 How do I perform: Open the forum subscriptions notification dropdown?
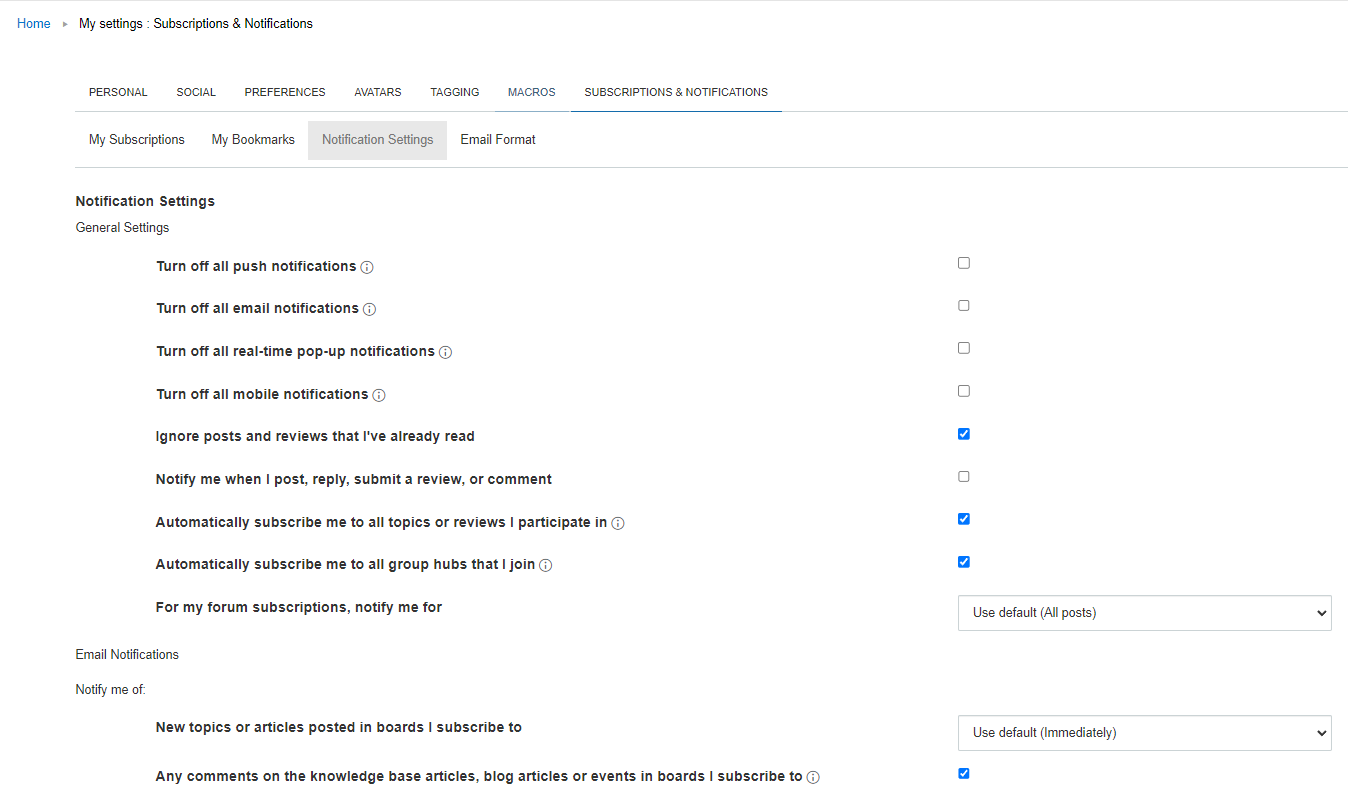click(1144, 612)
